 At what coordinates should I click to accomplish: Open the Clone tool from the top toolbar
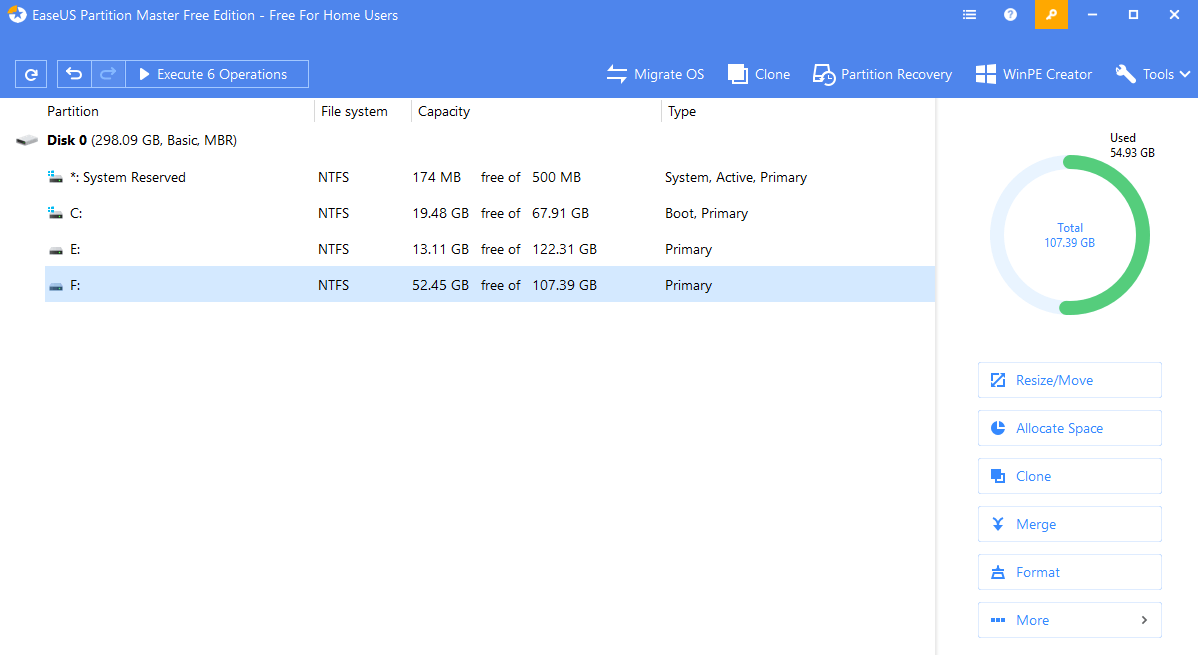pos(759,73)
